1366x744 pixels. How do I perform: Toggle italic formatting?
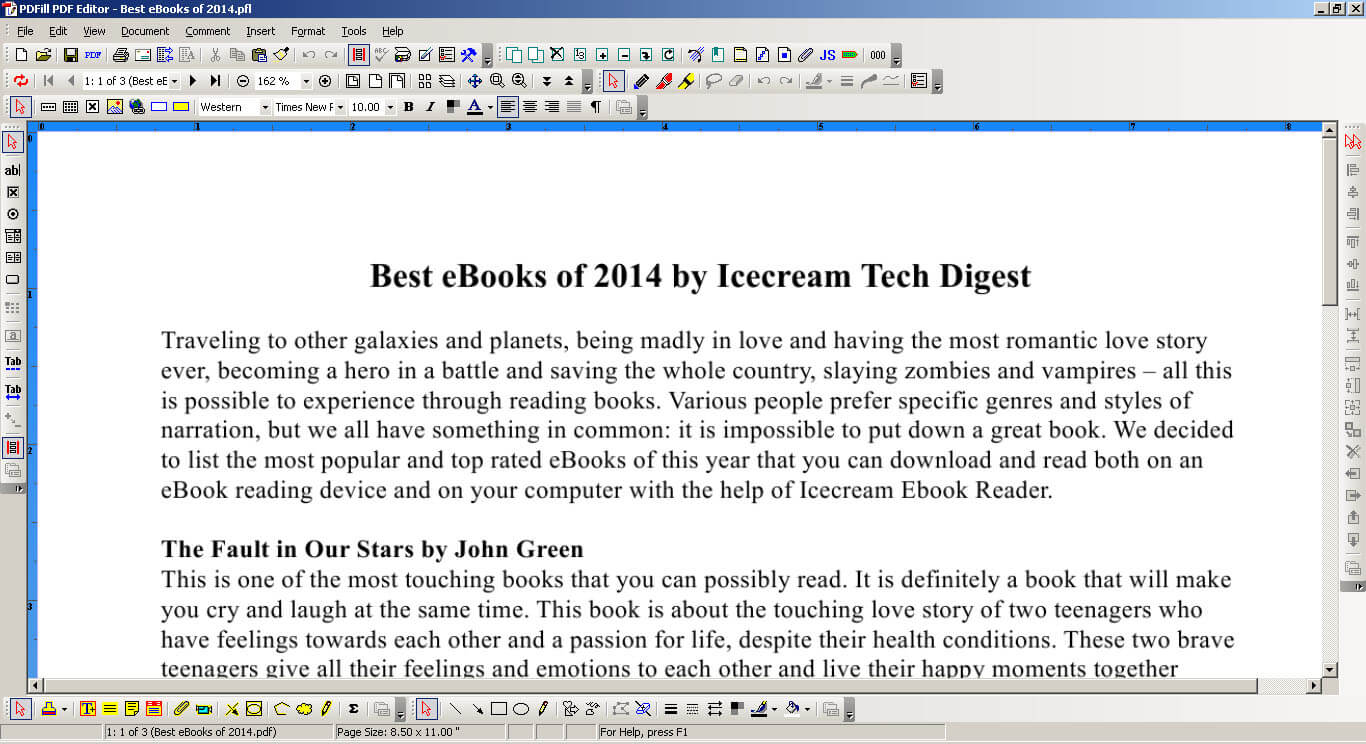(430, 107)
